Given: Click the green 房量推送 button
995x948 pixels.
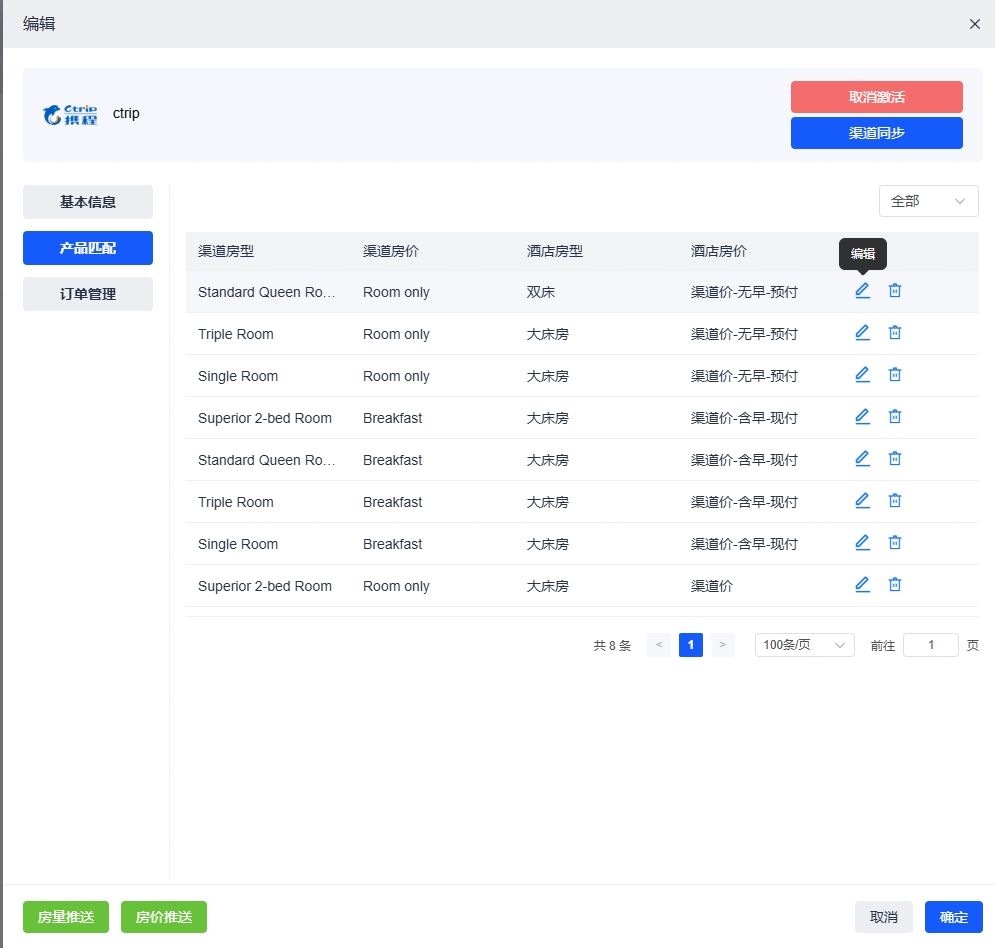Looking at the screenshot, I should (66, 917).
